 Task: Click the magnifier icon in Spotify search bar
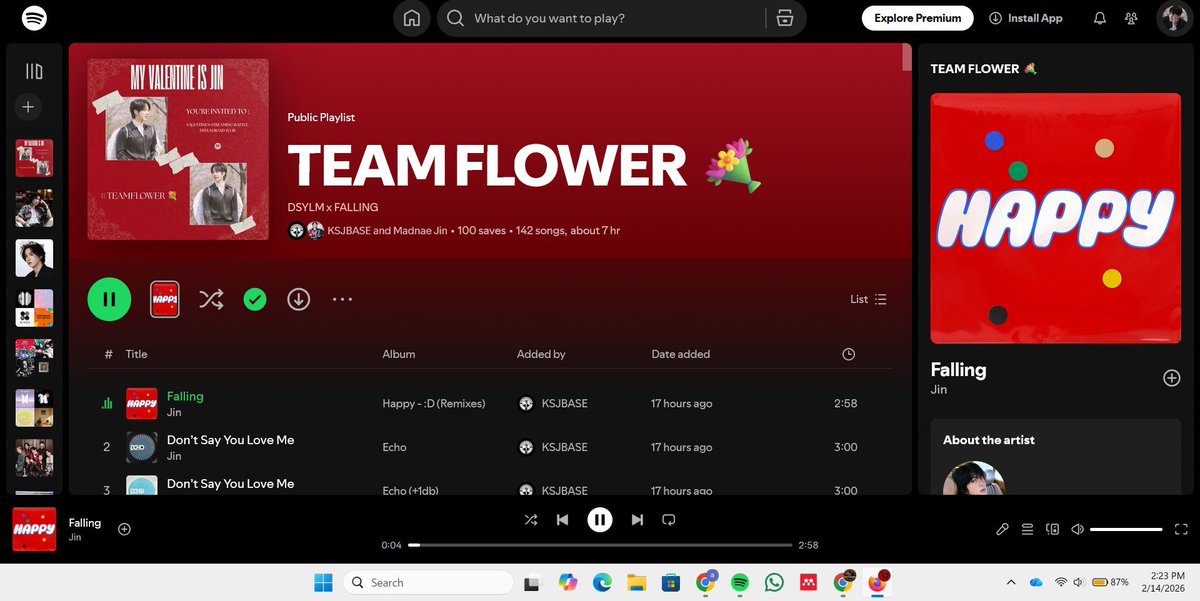pos(455,18)
